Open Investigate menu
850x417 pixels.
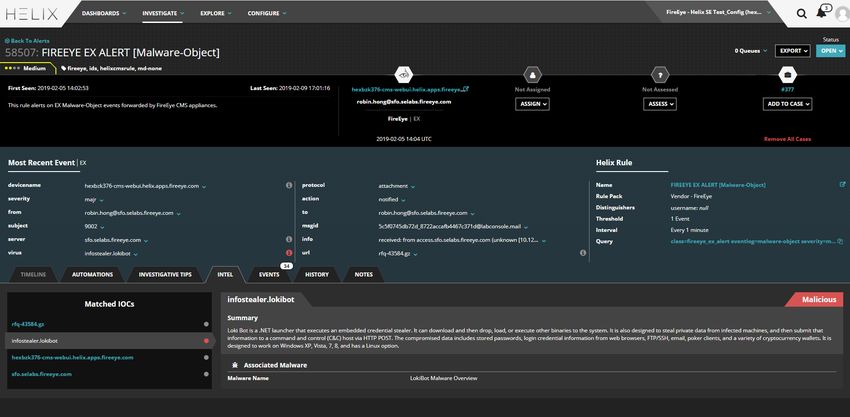(163, 13)
